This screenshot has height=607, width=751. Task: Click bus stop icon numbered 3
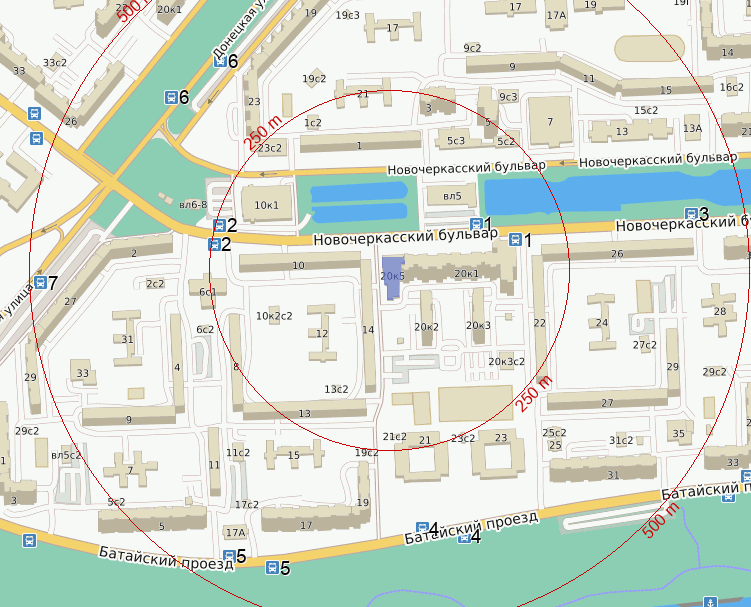[x=691, y=214]
